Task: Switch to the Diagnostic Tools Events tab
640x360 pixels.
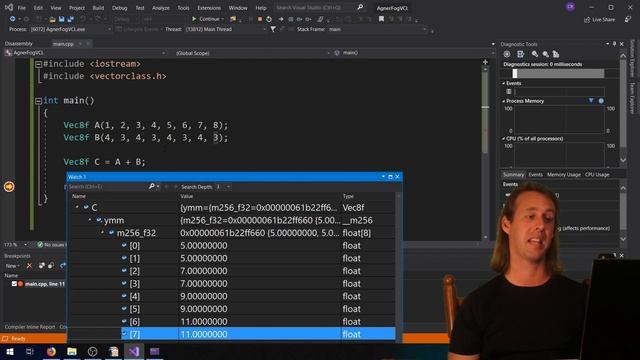Action: (536, 175)
